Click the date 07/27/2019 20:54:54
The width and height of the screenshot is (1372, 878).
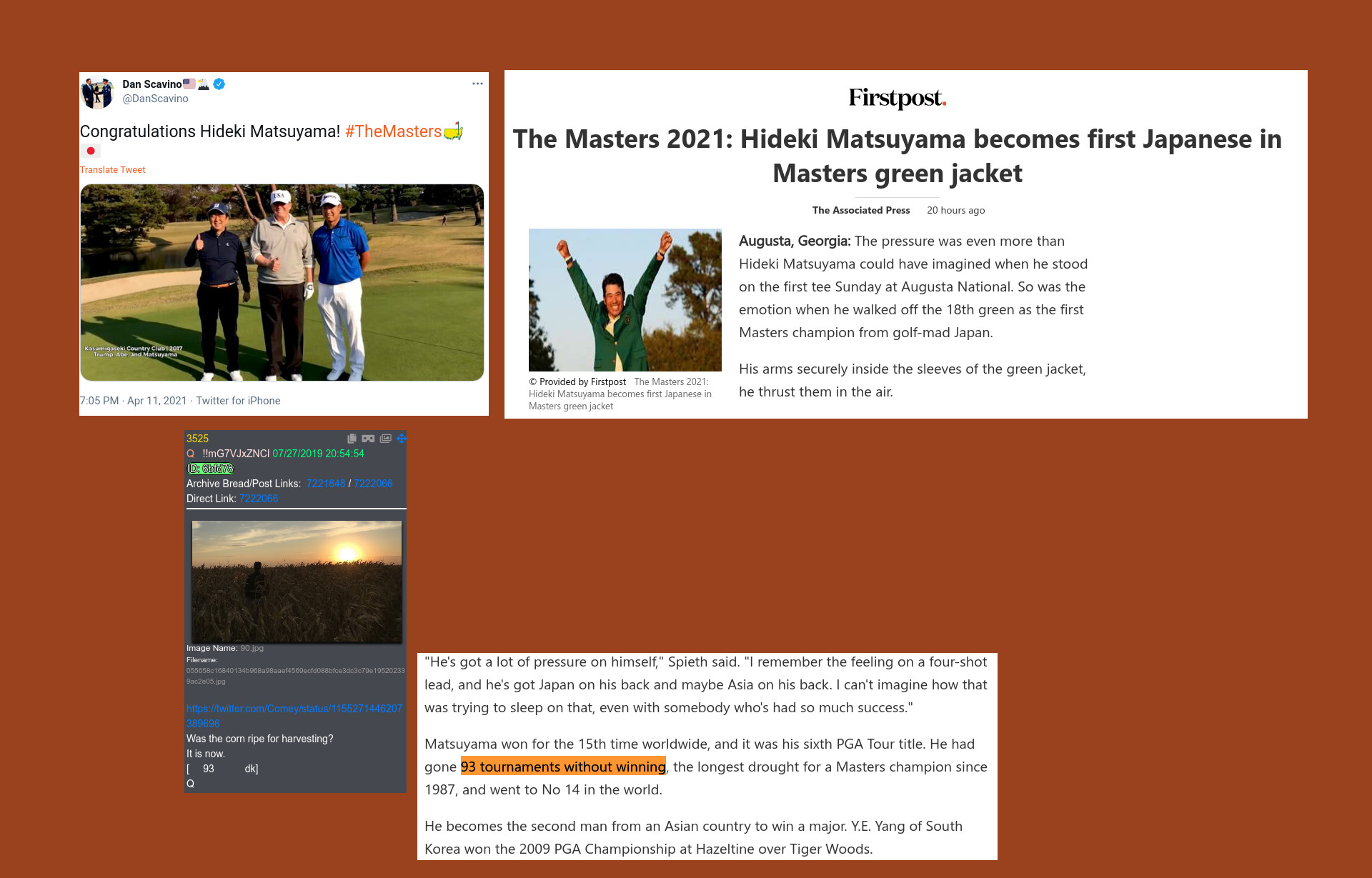(318, 454)
